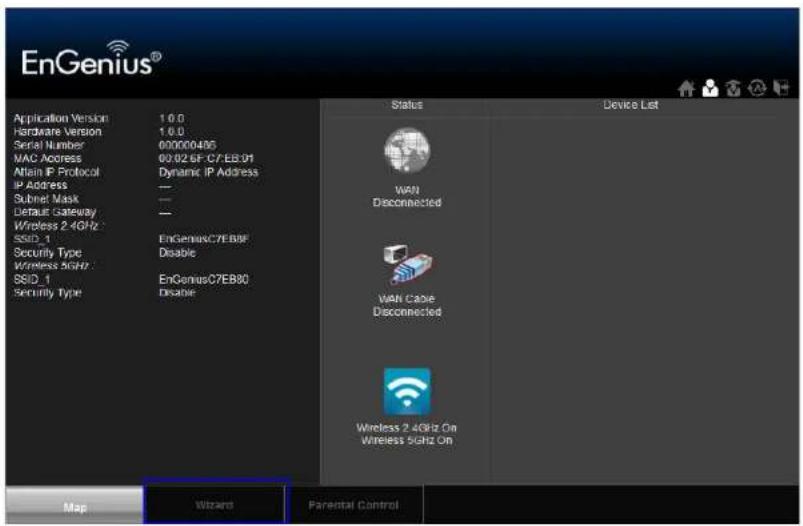Screen dimensions: 803x526
Task: Select the WAN globe status icon
Action: point(407,151)
